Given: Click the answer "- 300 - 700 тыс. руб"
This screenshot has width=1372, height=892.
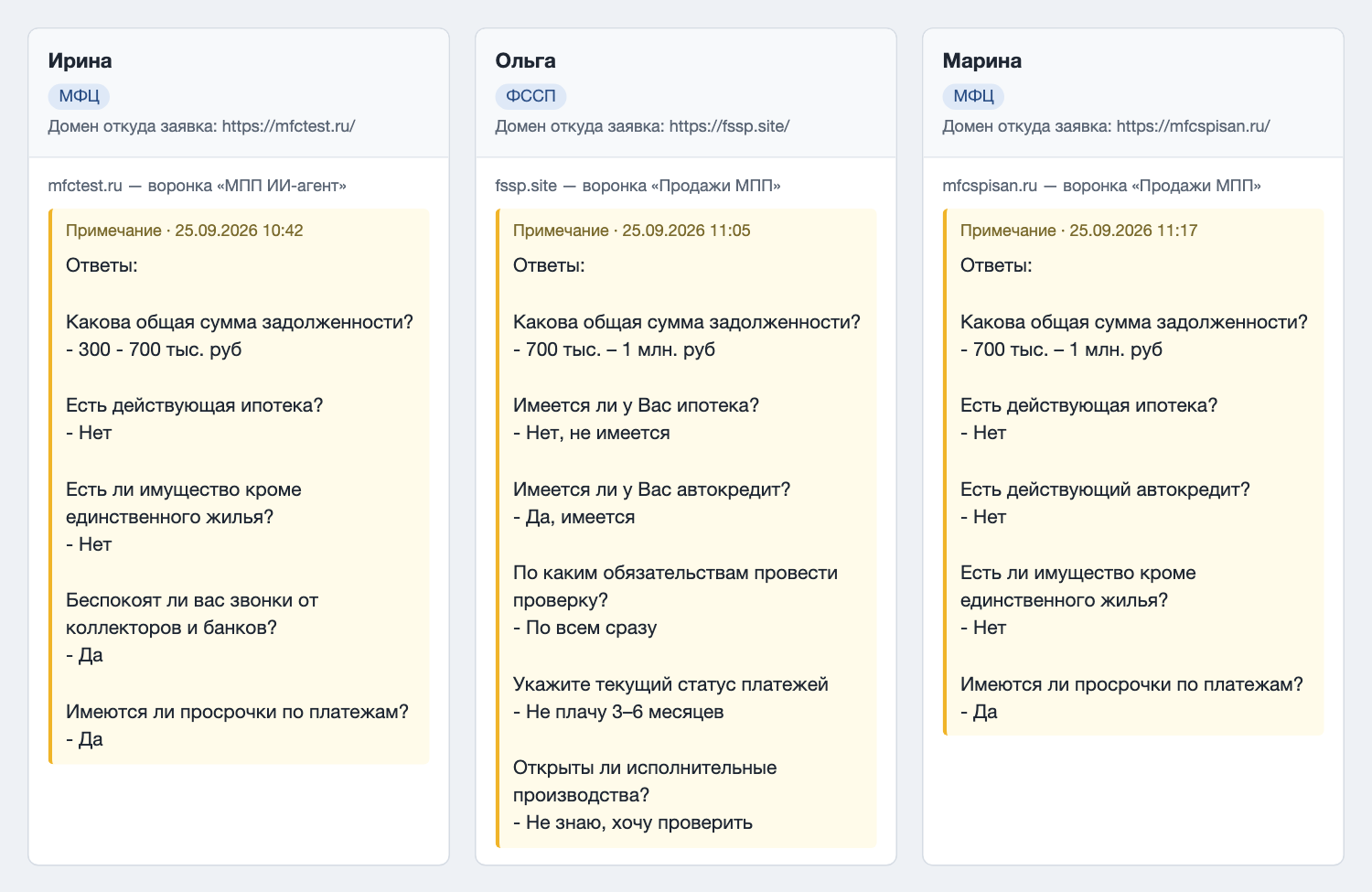Looking at the screenshot, I should pos(154,349).
